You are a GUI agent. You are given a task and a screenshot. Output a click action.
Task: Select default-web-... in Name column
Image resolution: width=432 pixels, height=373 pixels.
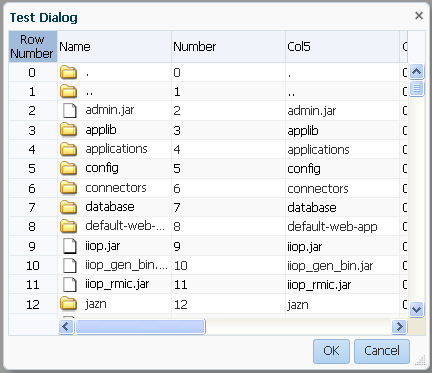pos(125,226)
